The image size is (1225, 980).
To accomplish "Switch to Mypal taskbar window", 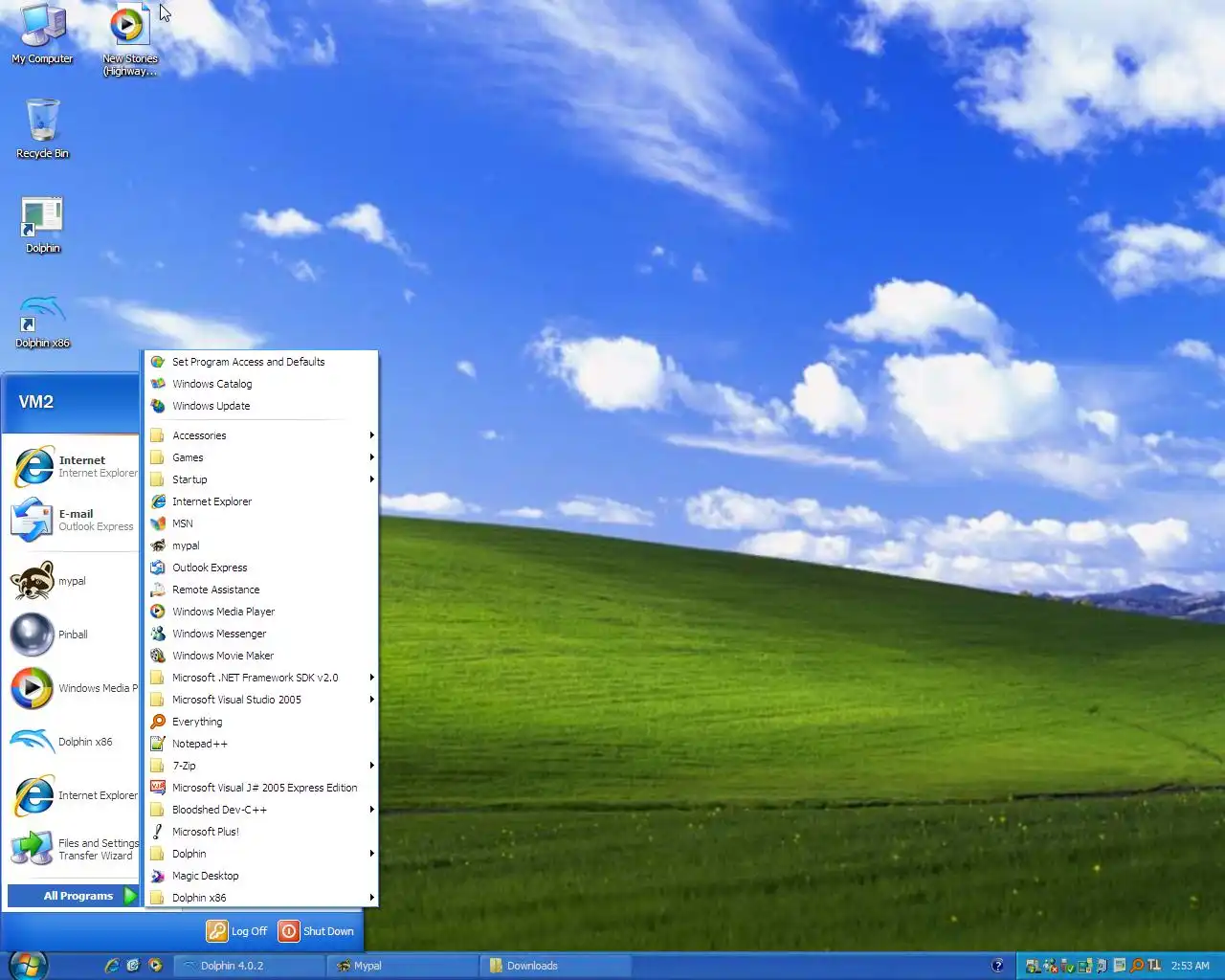I will [403, 966].
